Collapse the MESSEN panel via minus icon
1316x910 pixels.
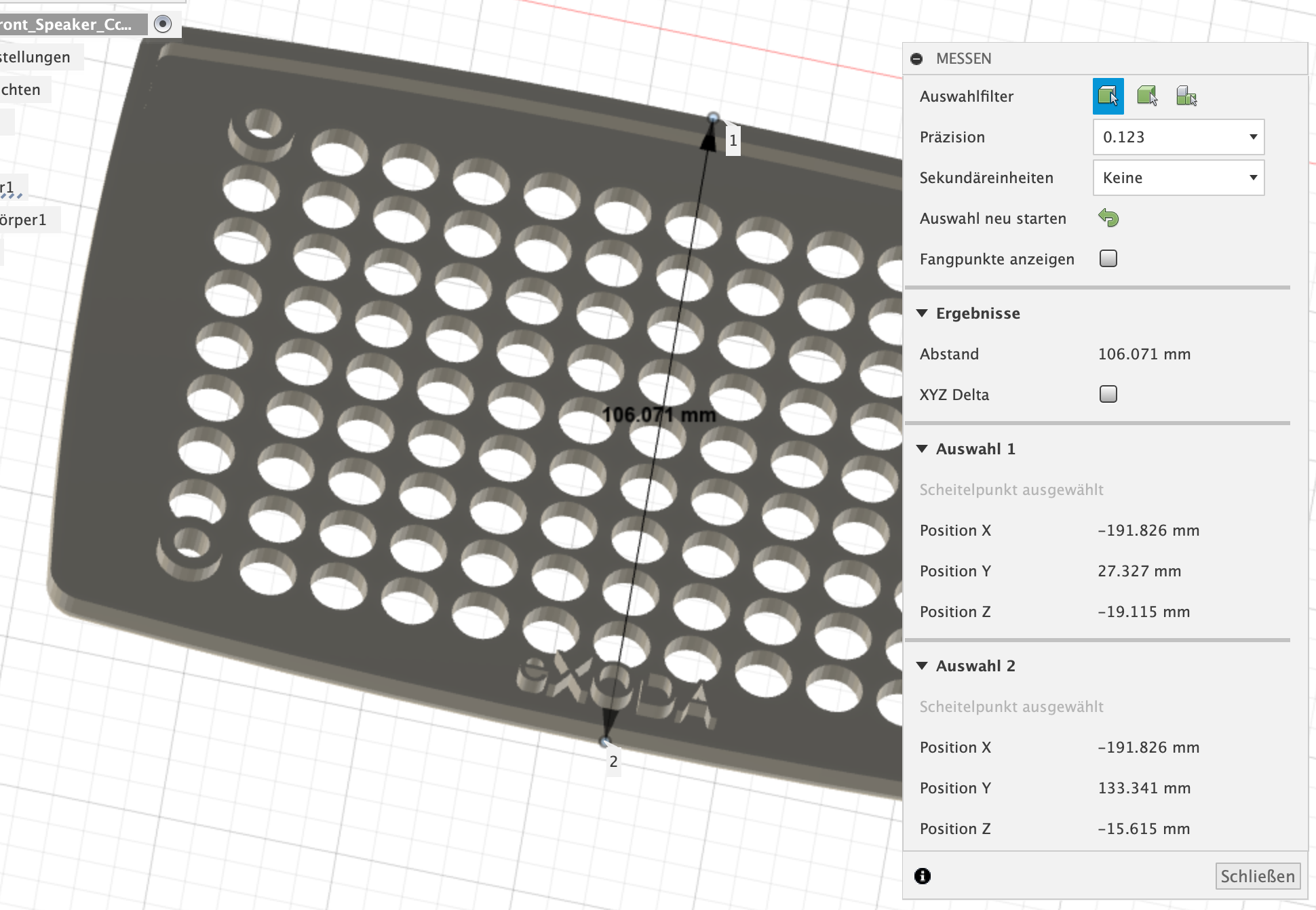coord(916,59)
